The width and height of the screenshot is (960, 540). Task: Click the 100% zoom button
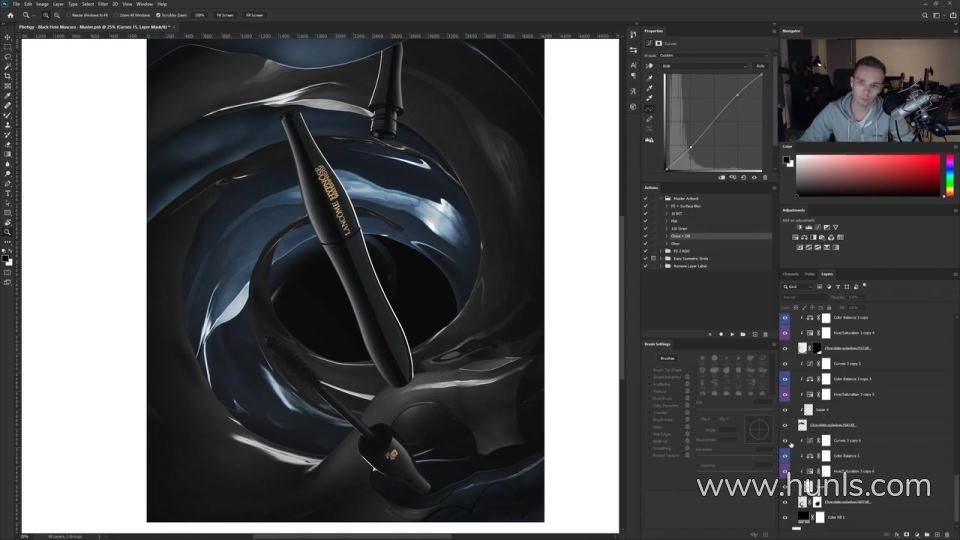pyautogui.click(x=200, y=15)
